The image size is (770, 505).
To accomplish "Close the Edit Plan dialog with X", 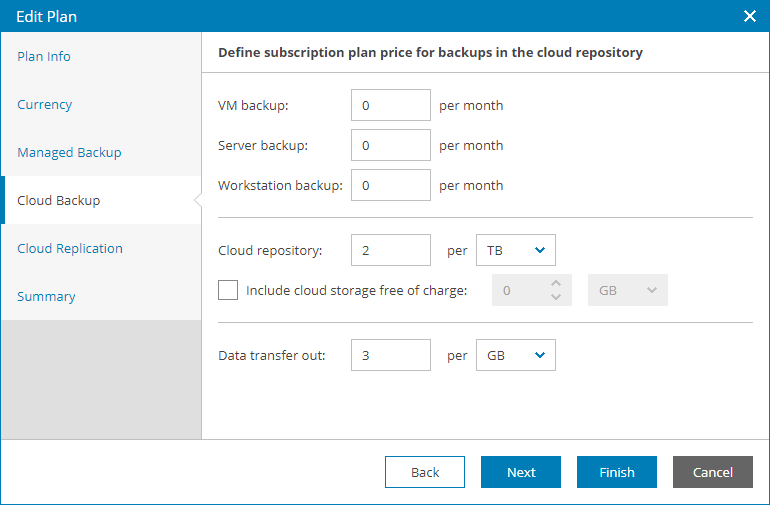I will (750, 16).
